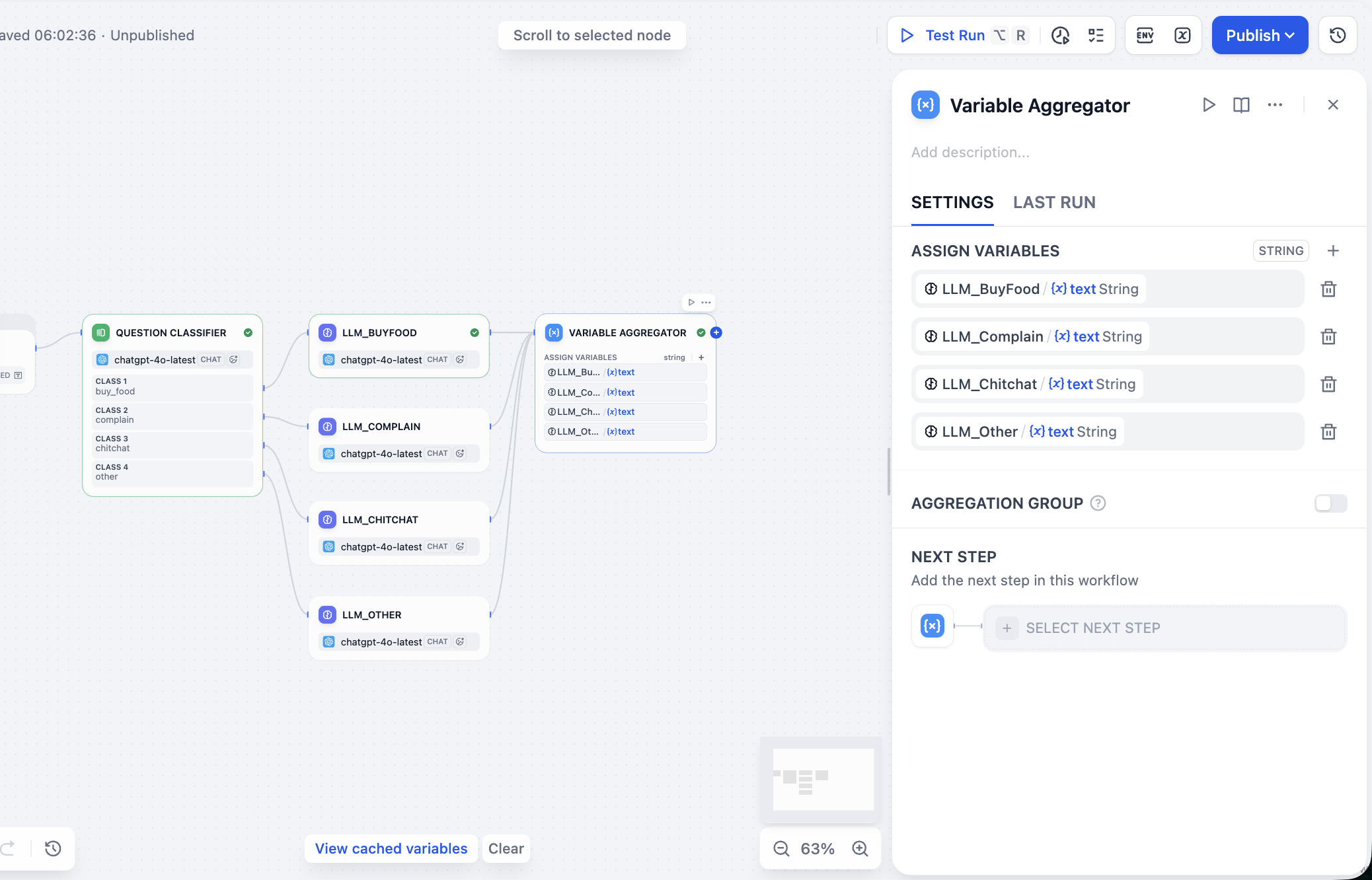Open version history icon beside Publish
Viewport: 1372px width, 880px height.
coord(1338,36)
